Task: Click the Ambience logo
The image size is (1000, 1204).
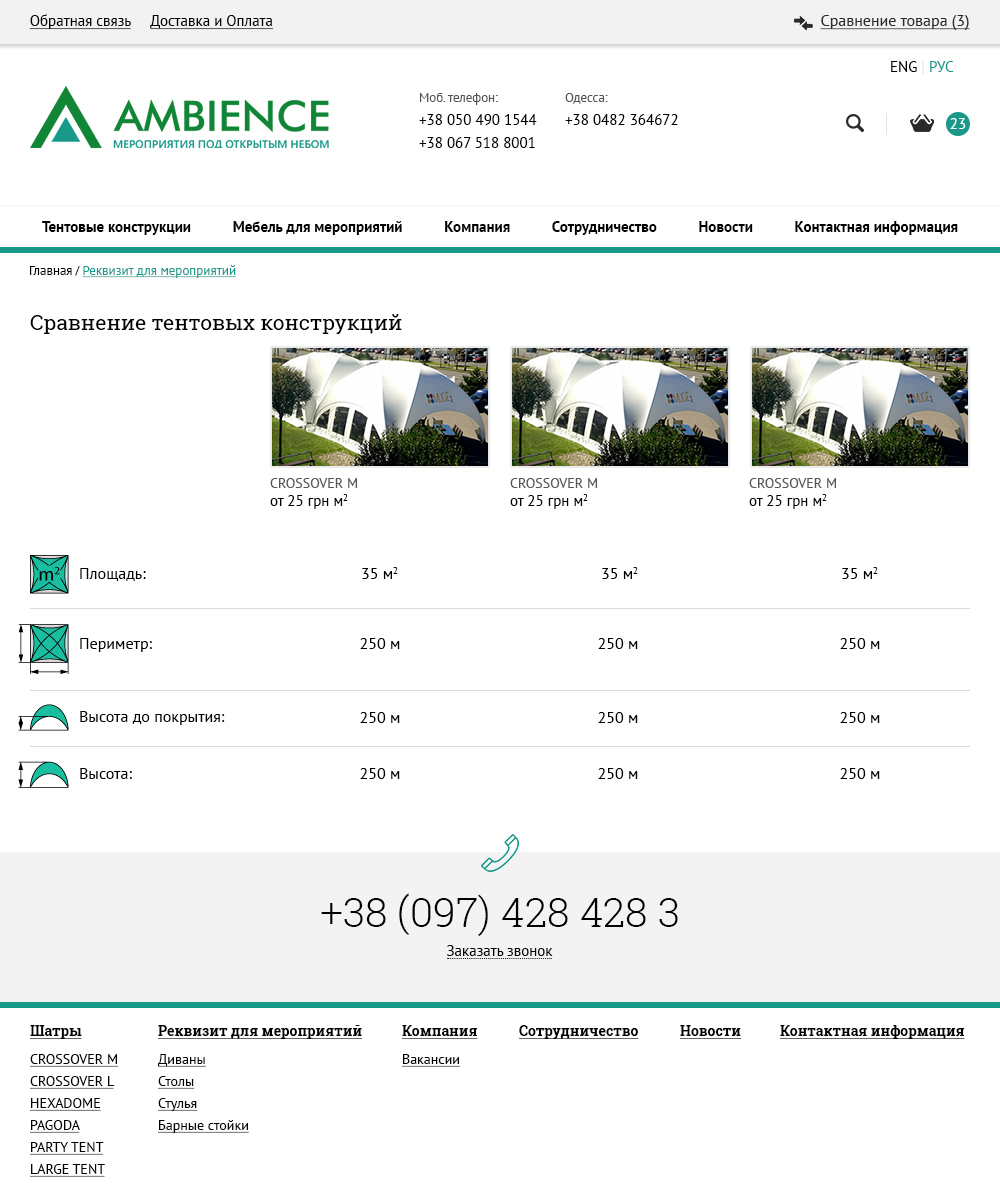Action: [180, 118]
